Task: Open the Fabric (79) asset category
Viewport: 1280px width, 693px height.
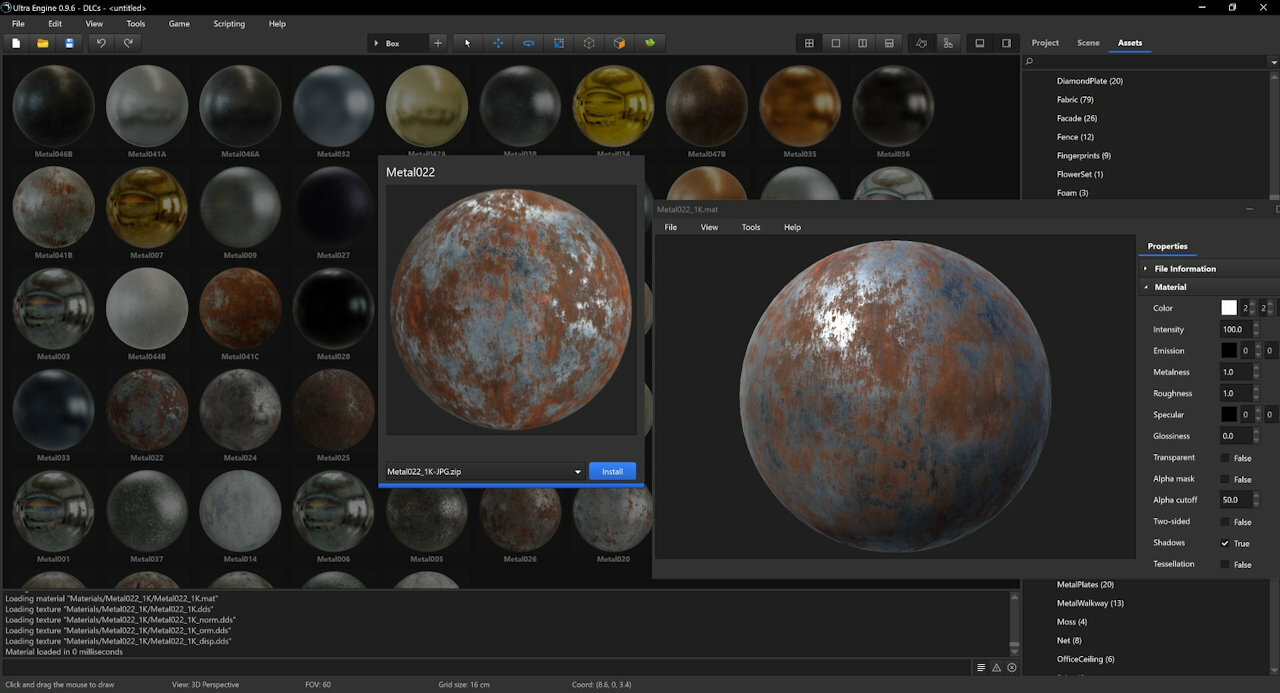Action: [x=1074, y=100]
